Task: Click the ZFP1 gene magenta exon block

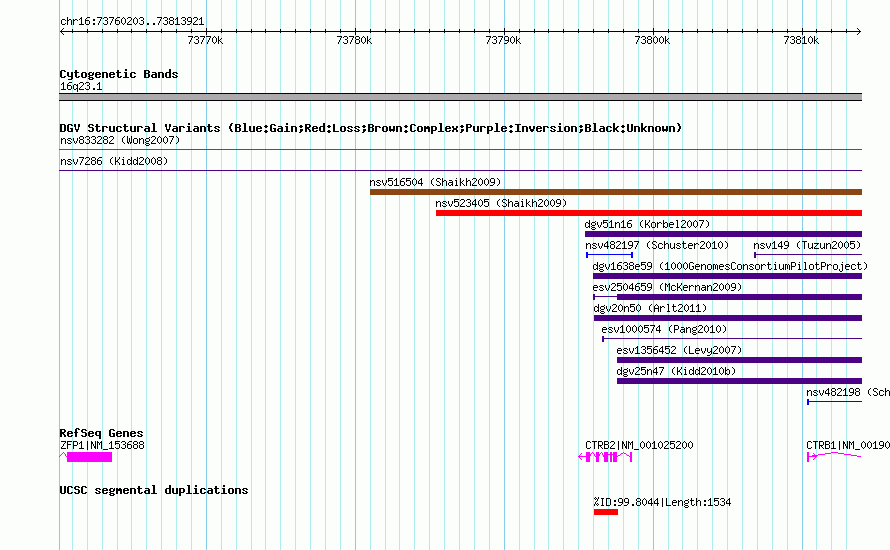Action: point(89,457)
